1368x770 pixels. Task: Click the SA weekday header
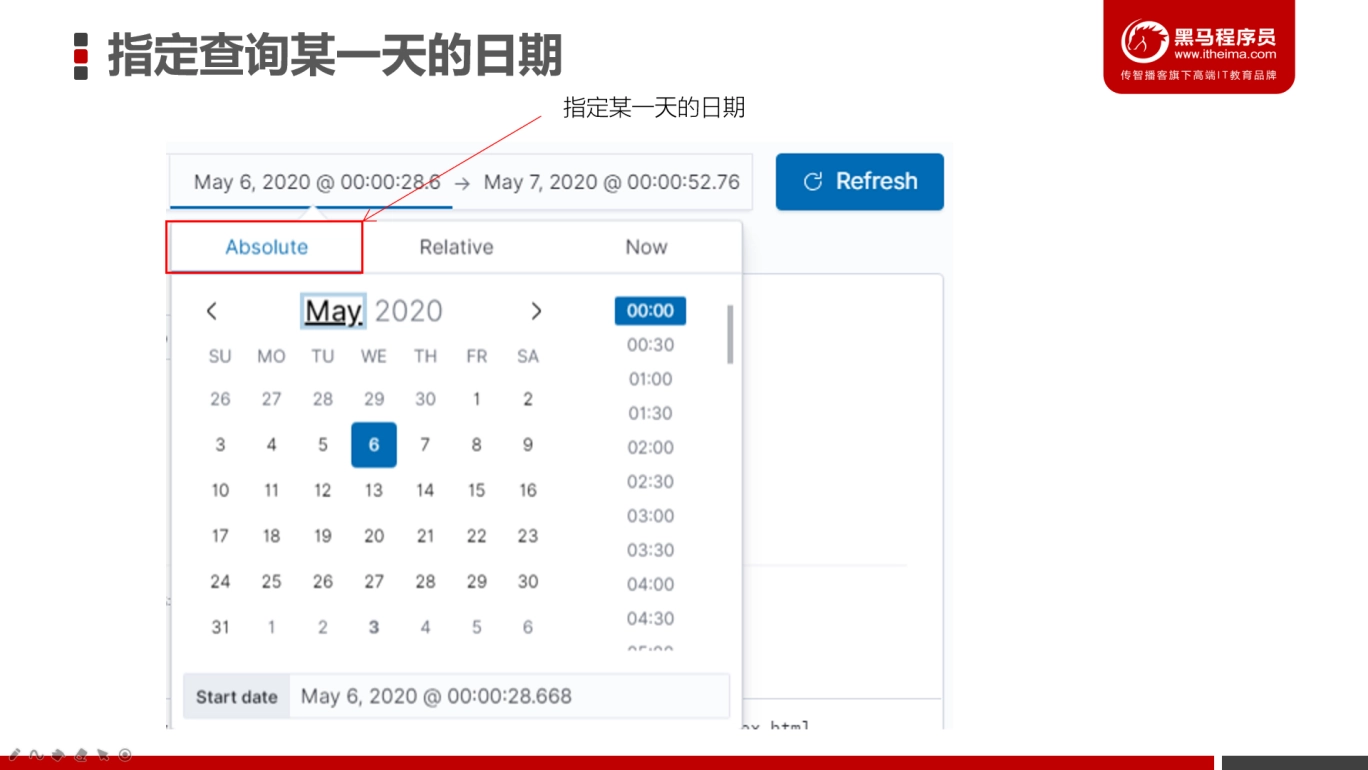pyautogui.click(x=528, y=356)
